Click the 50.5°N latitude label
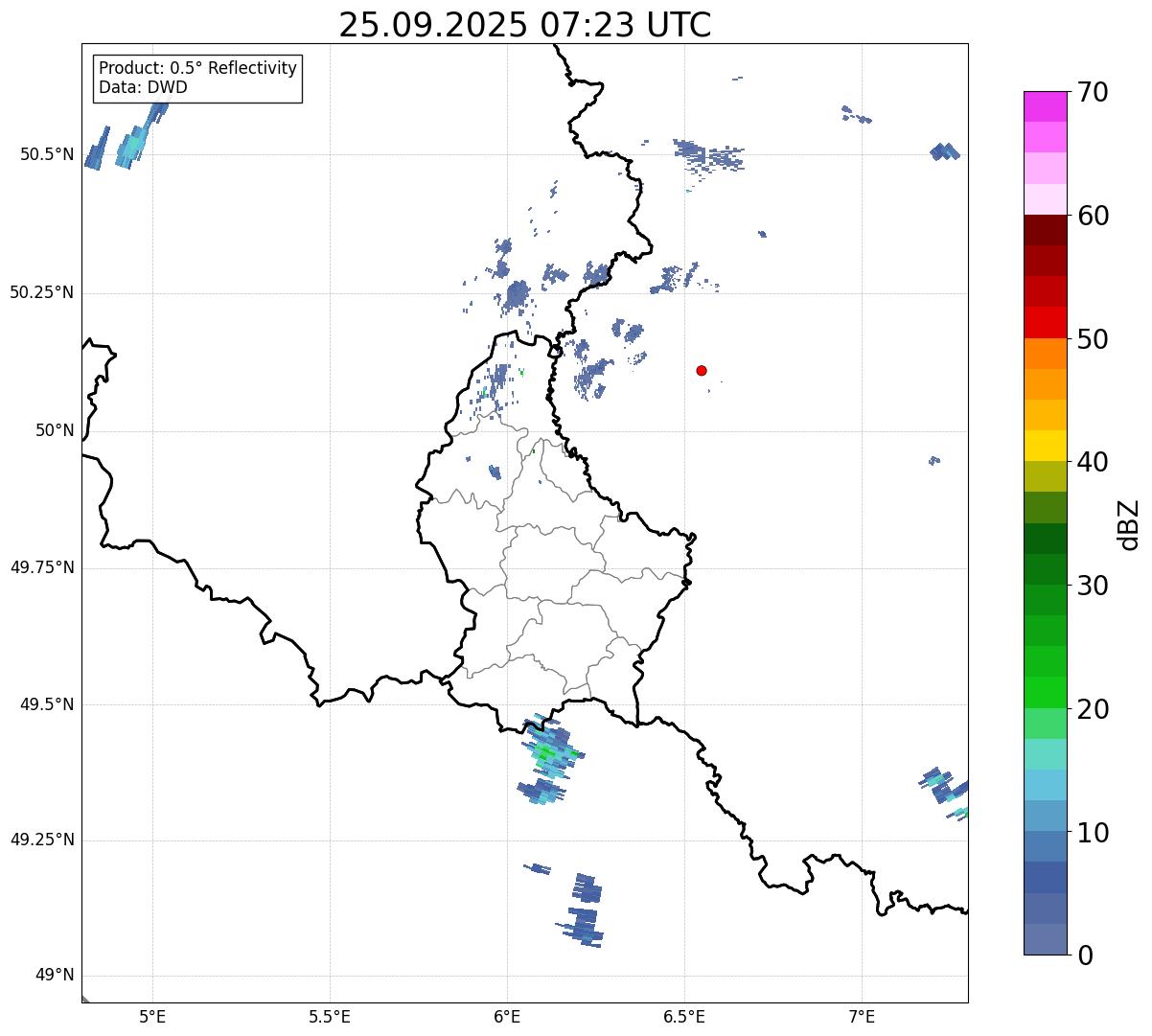 coord(47,154)
